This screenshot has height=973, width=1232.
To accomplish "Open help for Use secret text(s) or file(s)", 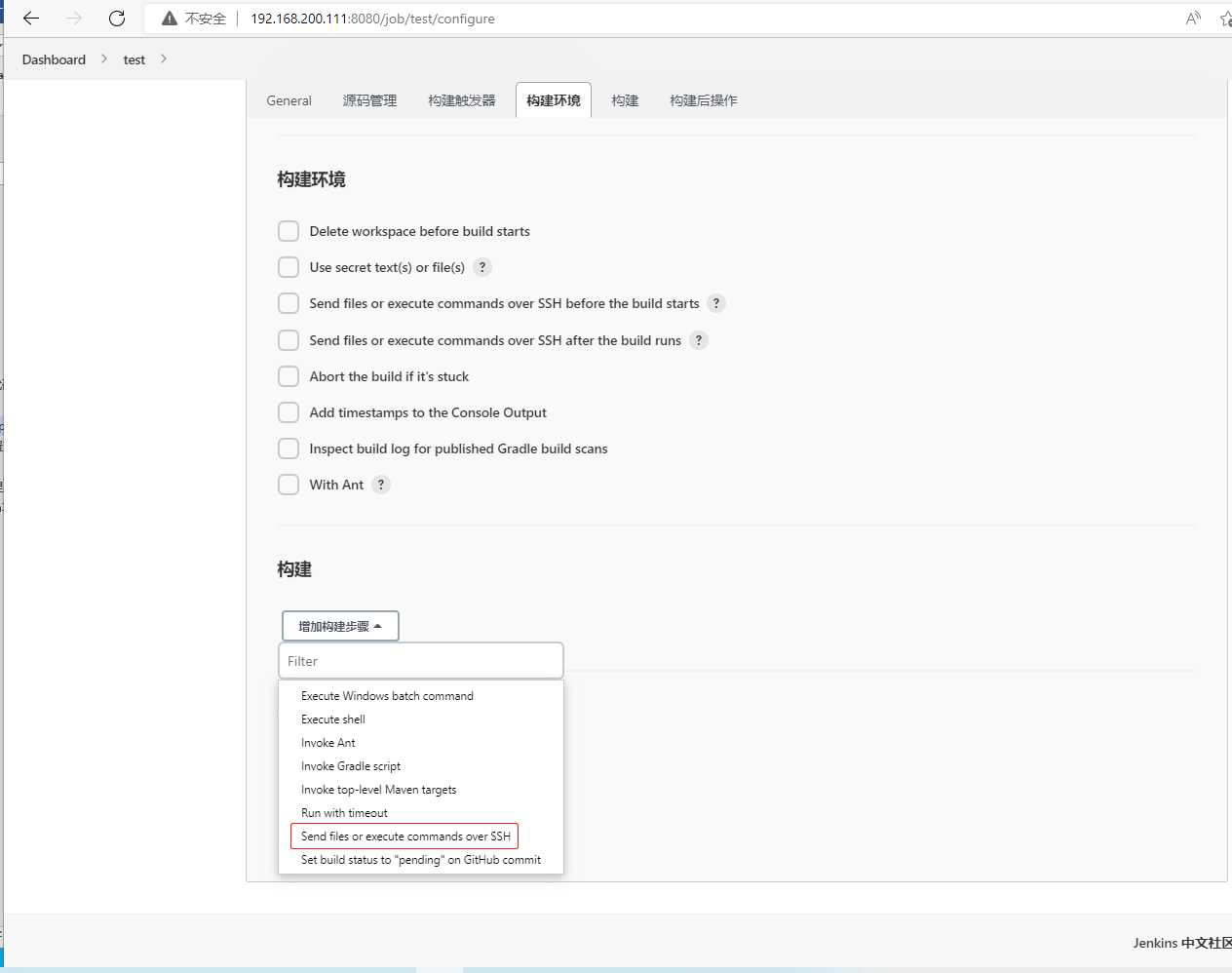I will tap(482, 267).
